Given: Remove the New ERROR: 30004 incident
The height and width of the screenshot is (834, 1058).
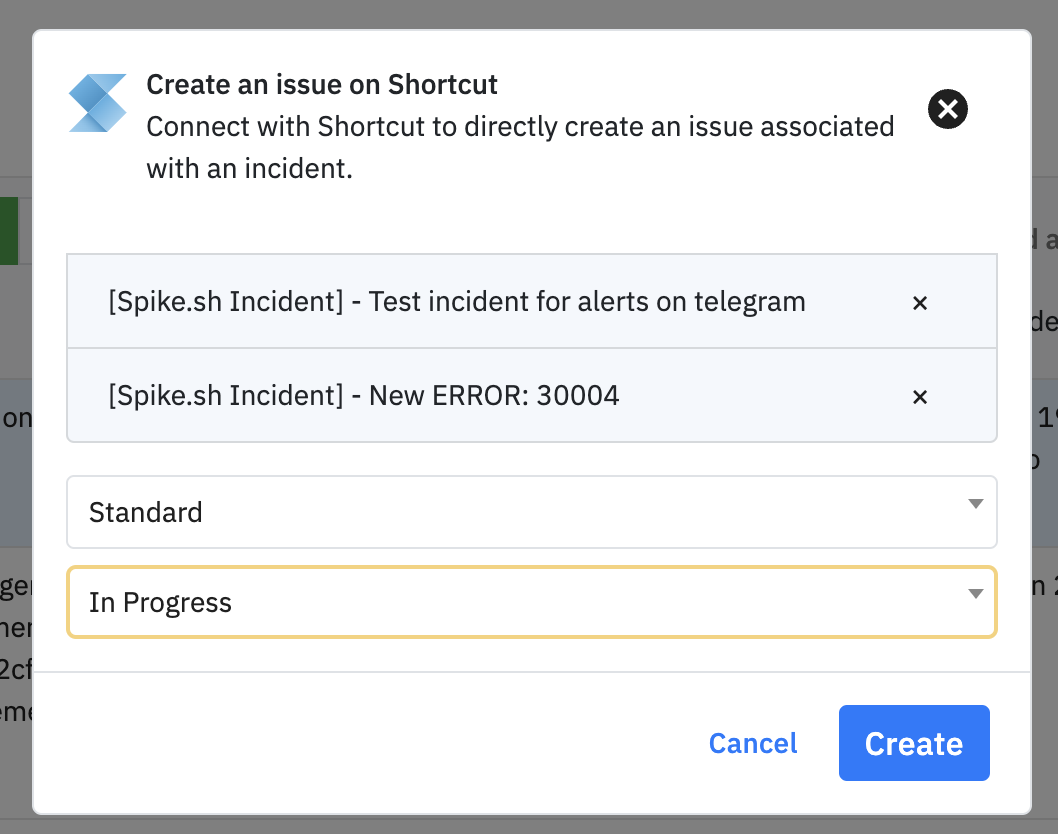Looking at the screenshot, I should (920, 397).
